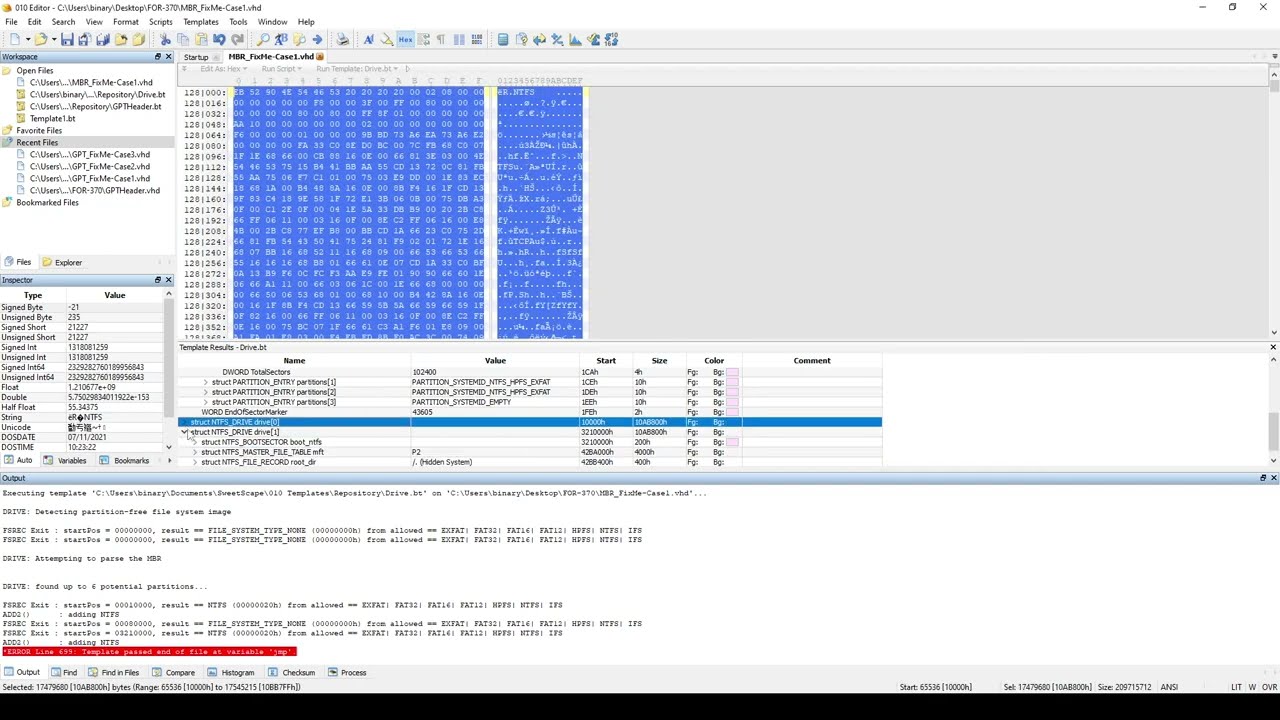The image size is (1280, 720).
Task: Click the Open file folder icon
Action: click(40, 40)
